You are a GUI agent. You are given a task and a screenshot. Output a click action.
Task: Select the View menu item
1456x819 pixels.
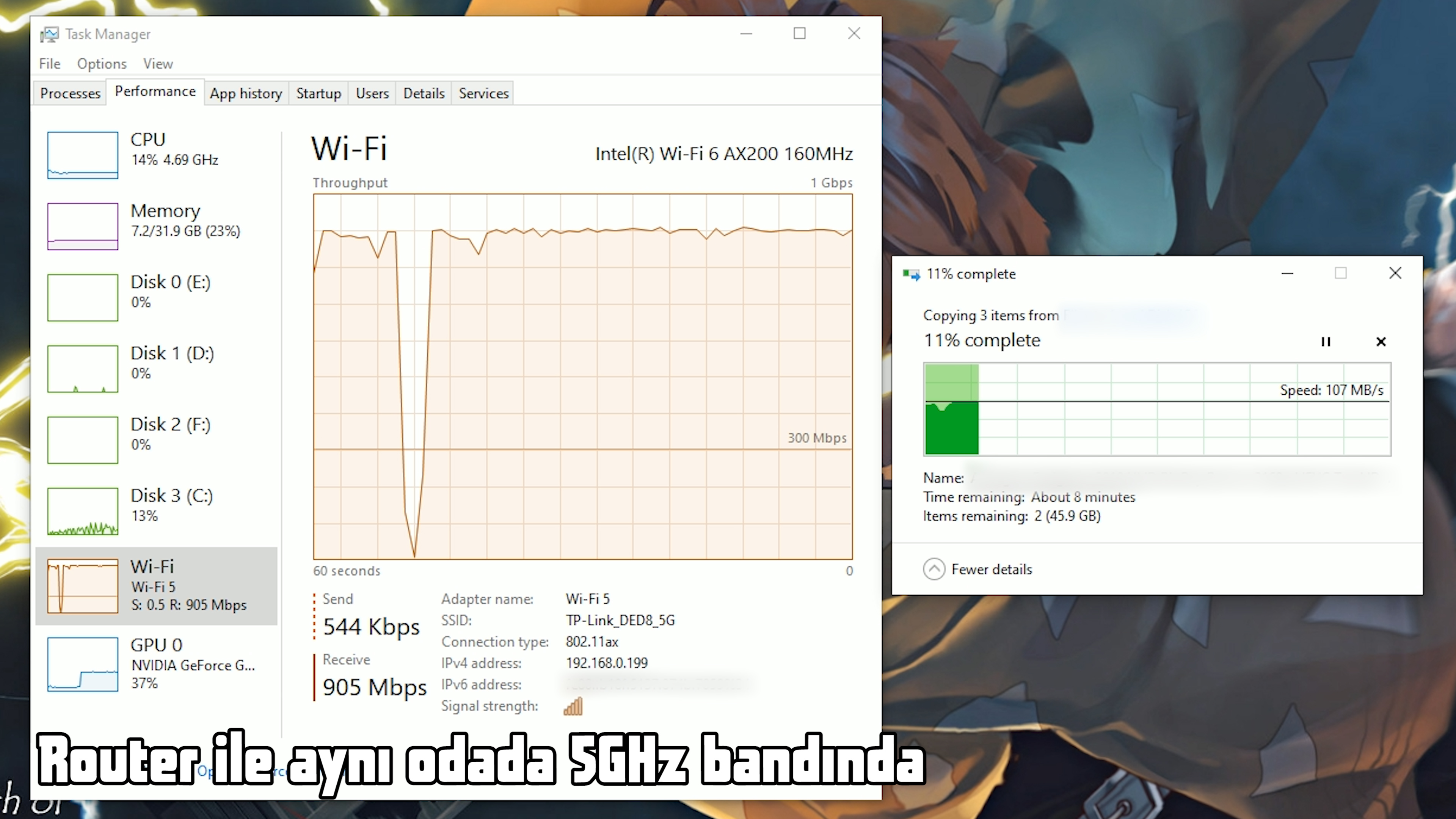pos(157,63)
